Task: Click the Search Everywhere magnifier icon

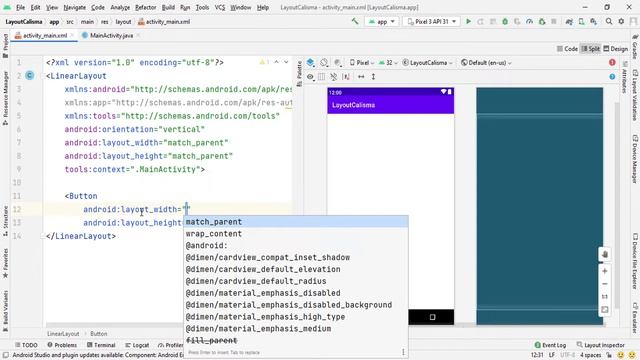Action: pyautogui.click(x=609, y=21)
